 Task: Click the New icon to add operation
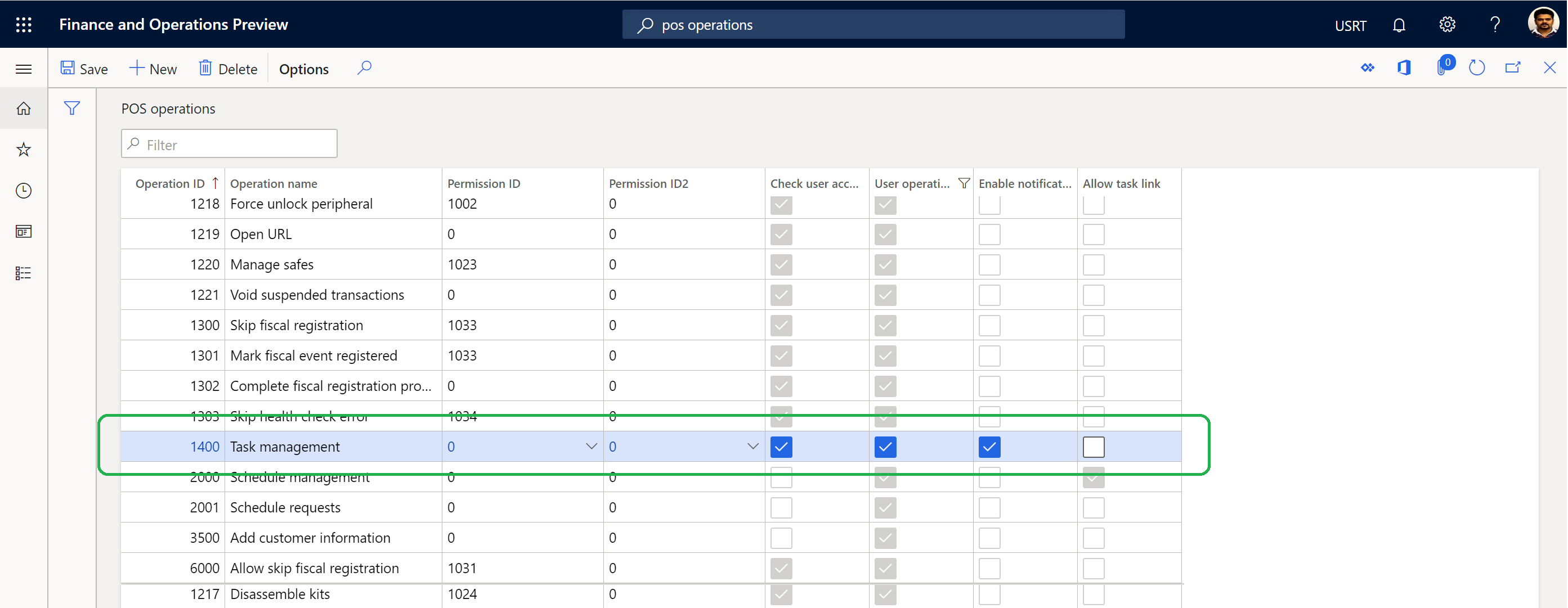coord(151,68)
